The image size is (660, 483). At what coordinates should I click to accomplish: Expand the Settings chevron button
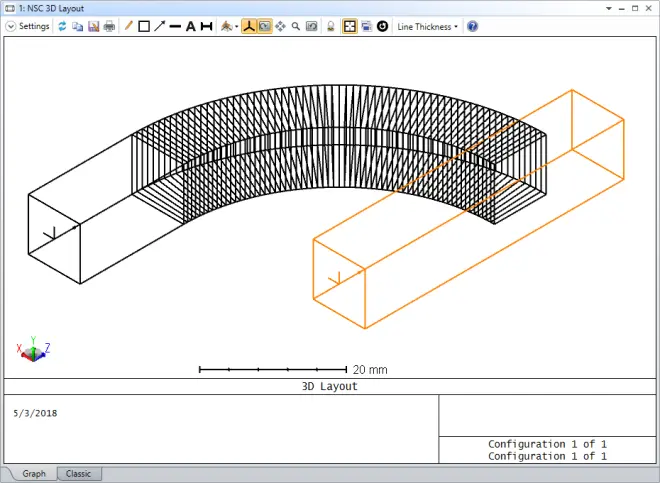click(x=10, y=27)
